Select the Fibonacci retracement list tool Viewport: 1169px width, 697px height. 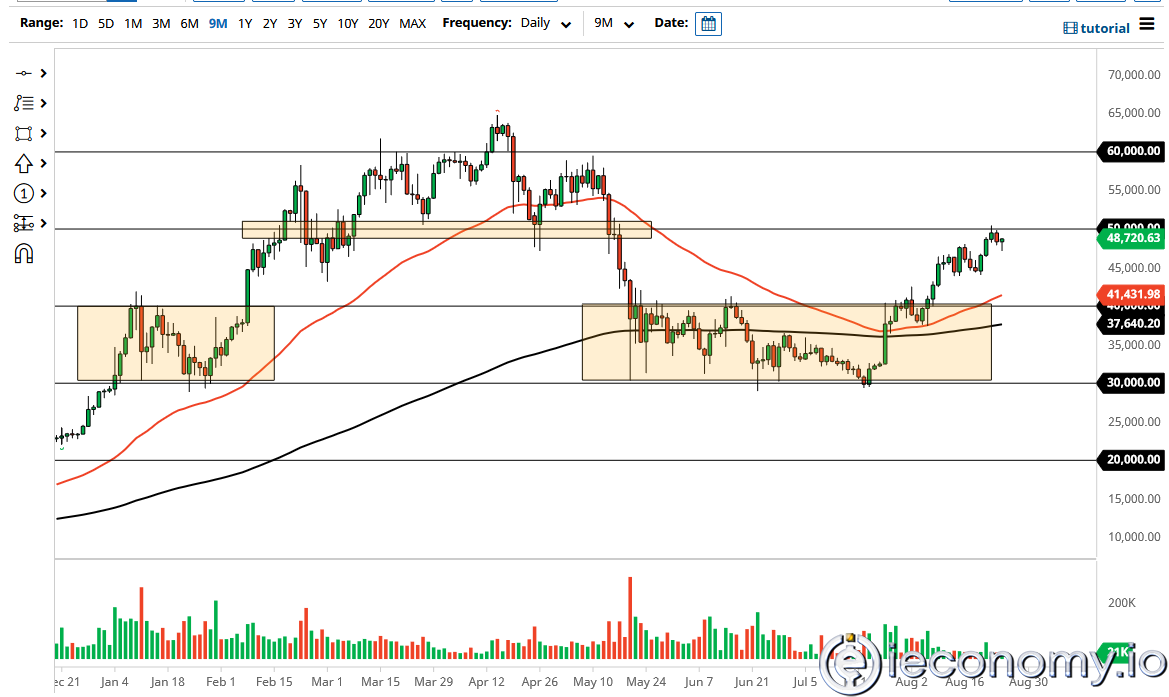click(23, 103)
